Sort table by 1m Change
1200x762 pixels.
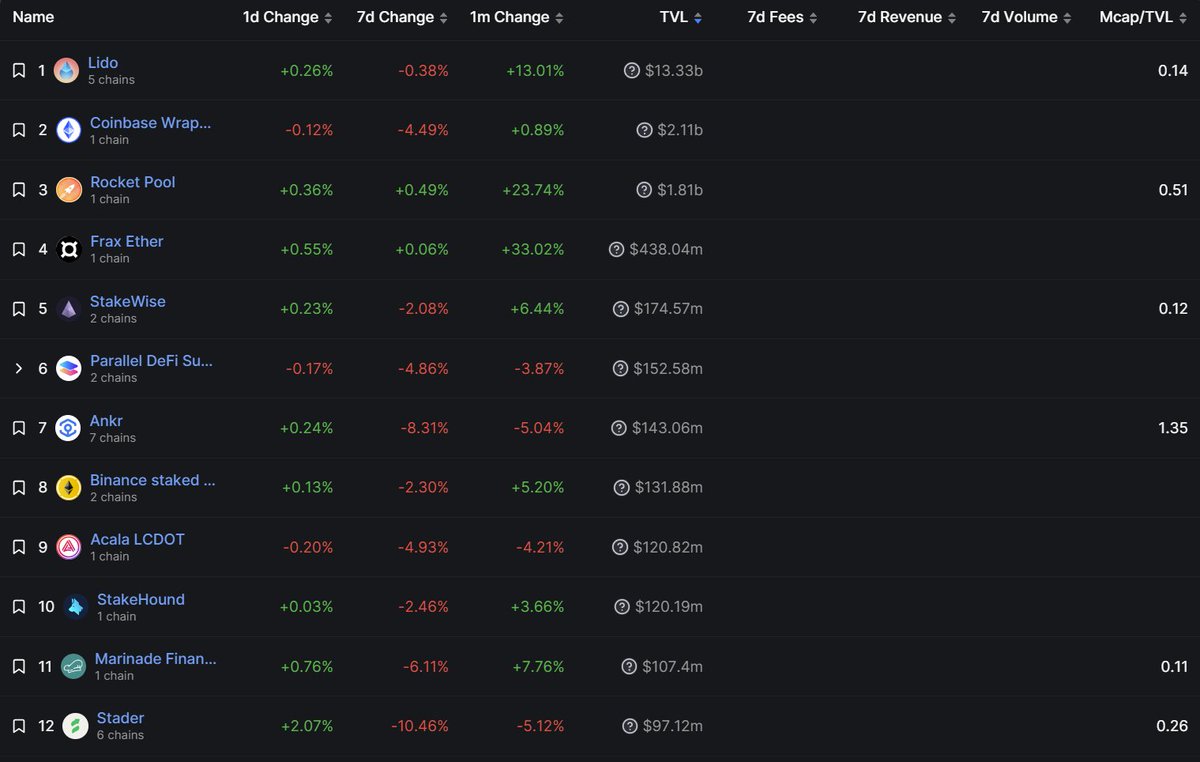516,18
